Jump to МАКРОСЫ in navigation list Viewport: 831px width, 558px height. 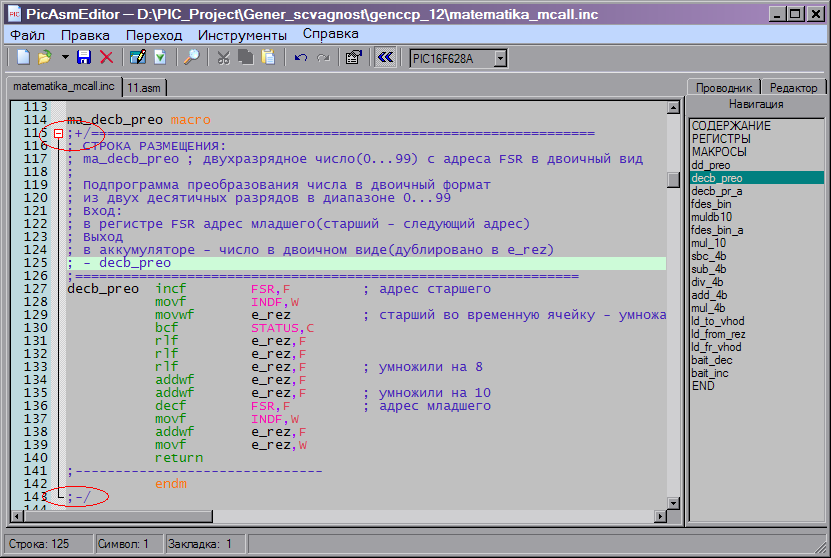tap(756, 152)
